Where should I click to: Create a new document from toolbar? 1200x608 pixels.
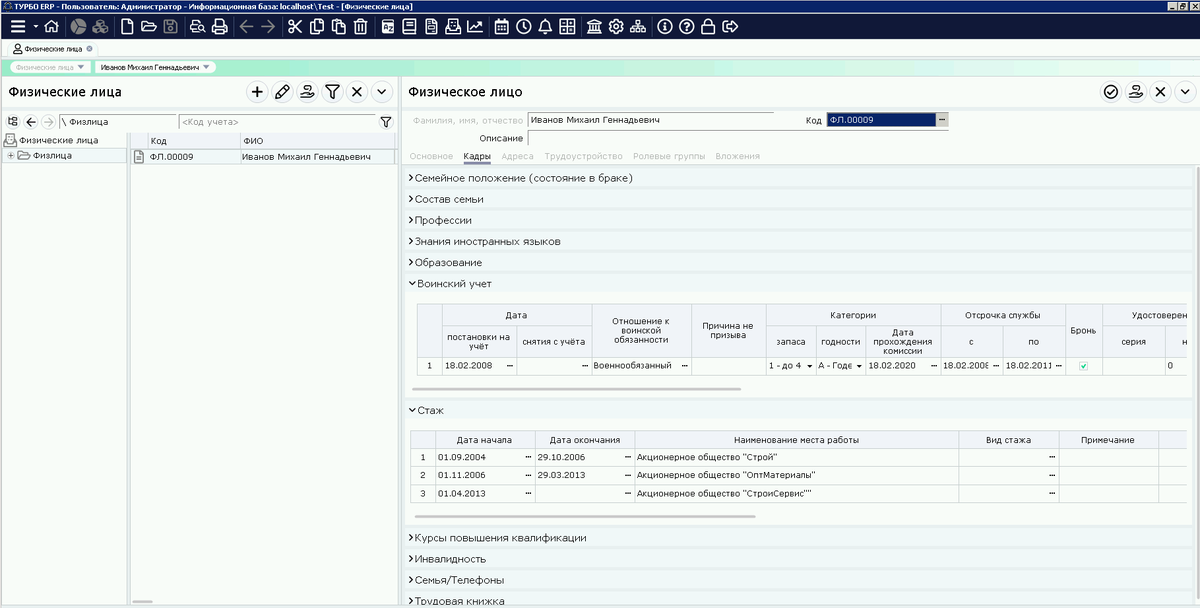coord(127,26)
